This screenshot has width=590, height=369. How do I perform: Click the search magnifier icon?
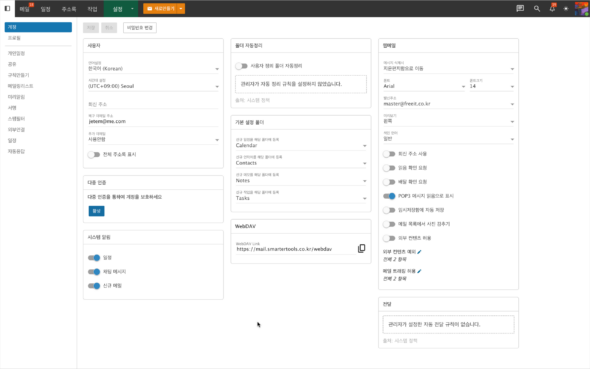(x=537, y=8)
